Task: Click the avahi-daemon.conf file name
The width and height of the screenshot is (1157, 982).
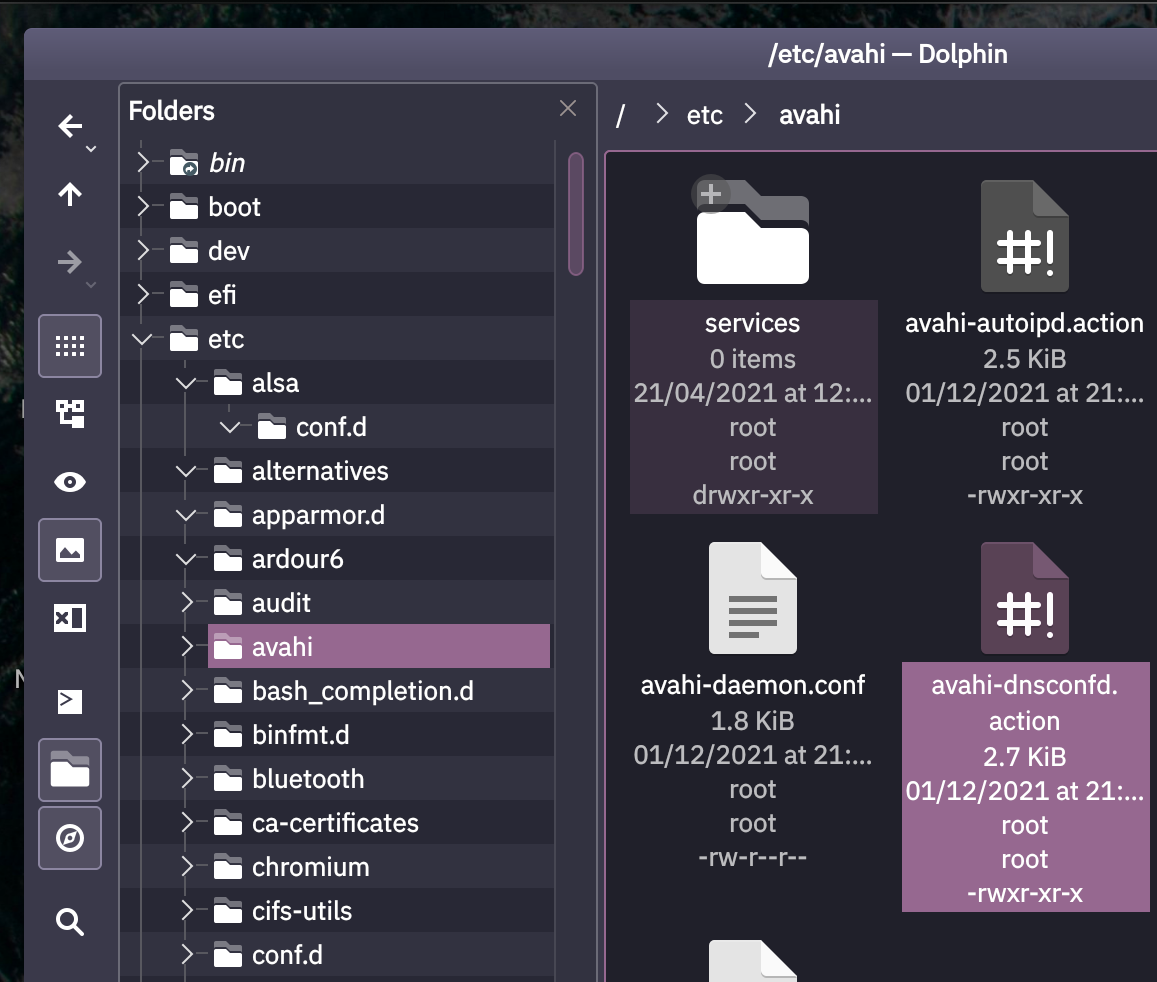Action: pyautogui.click(x=753, y=685)
